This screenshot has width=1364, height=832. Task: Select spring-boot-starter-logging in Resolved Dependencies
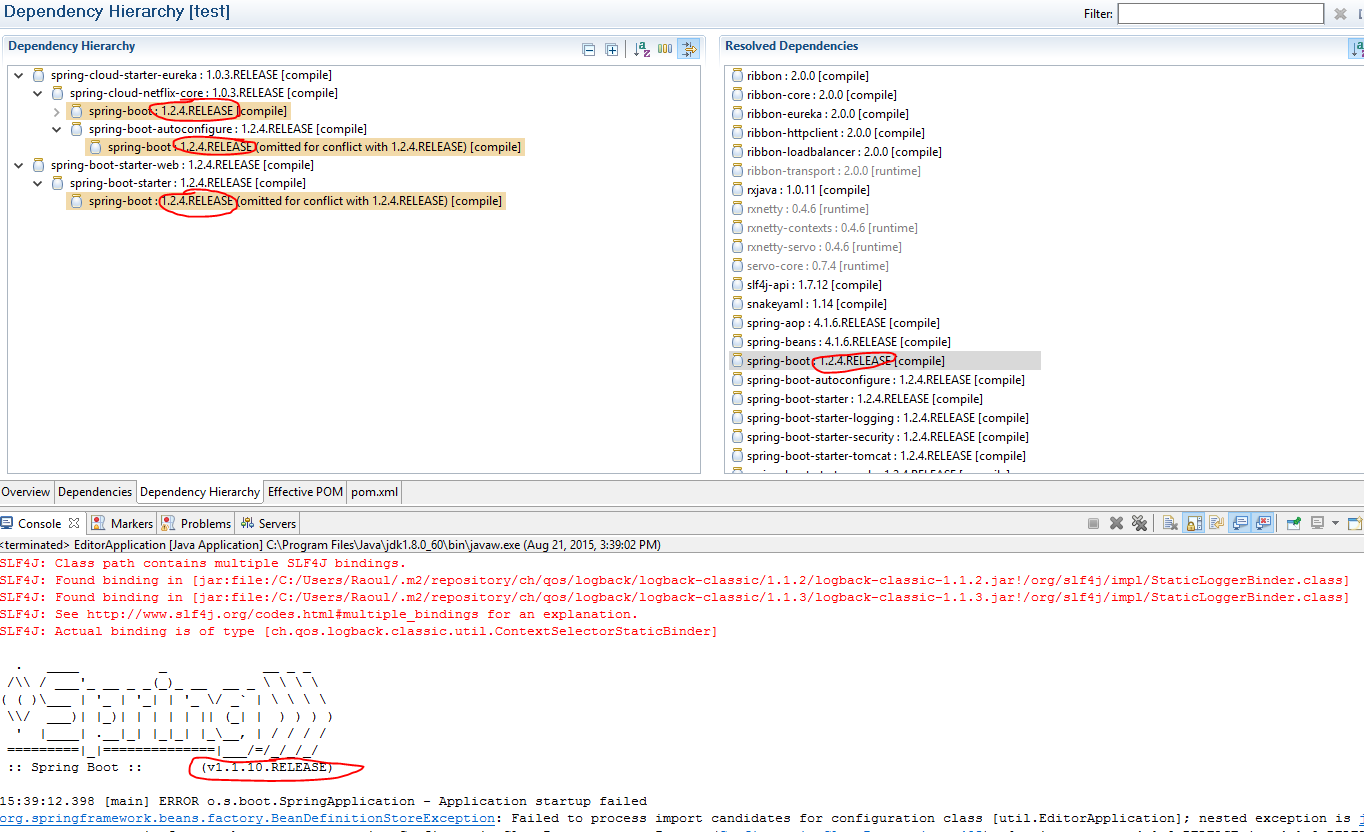pyautogui.click(x=880, y=418)
